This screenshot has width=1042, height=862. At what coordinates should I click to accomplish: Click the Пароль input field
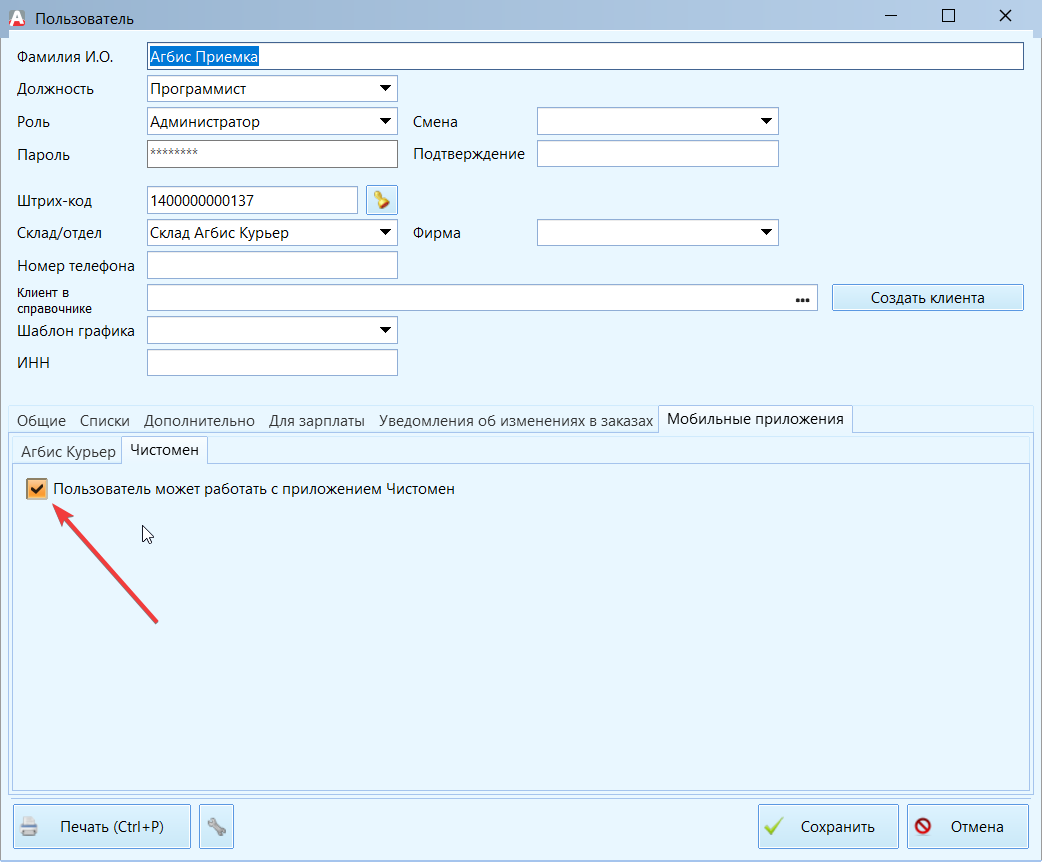(x=272, y=154)
